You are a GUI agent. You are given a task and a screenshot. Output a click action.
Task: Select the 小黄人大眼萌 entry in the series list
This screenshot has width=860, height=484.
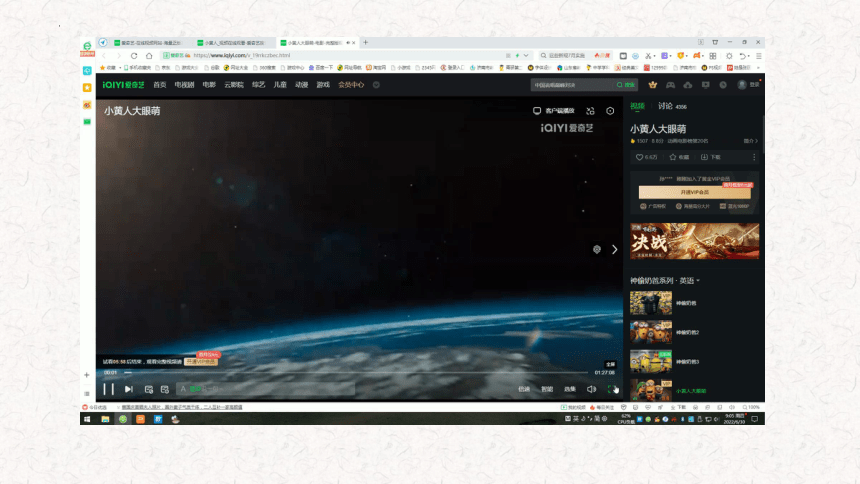click(x=691, y=391)
